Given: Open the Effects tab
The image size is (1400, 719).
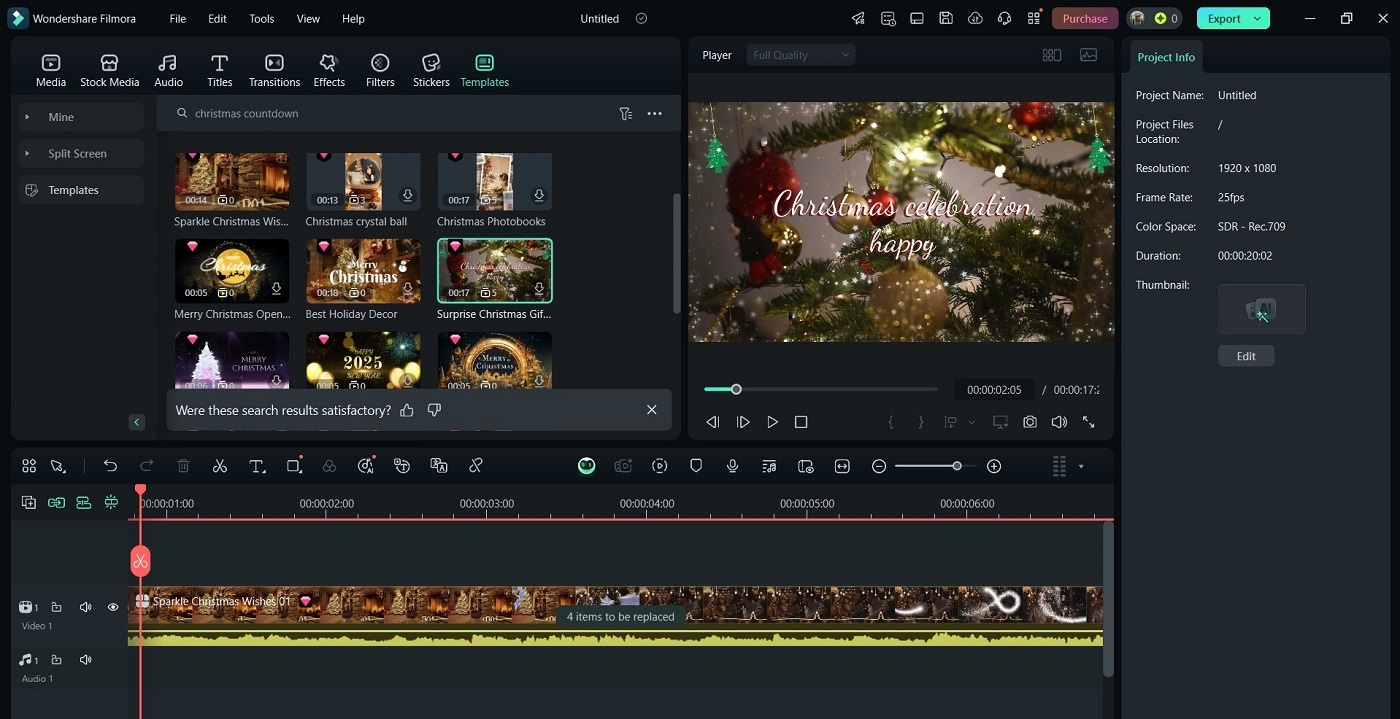Looking at the screenshot, I should pos(328,71).
